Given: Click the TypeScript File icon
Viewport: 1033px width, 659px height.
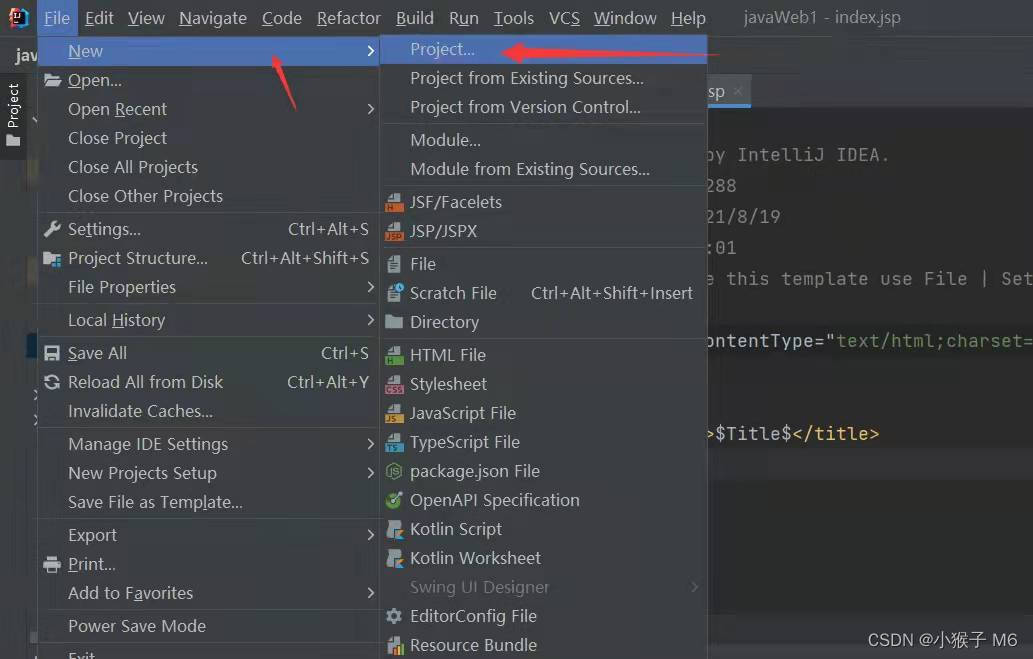Looking at the screenshot, I should [x=394, y=442].
